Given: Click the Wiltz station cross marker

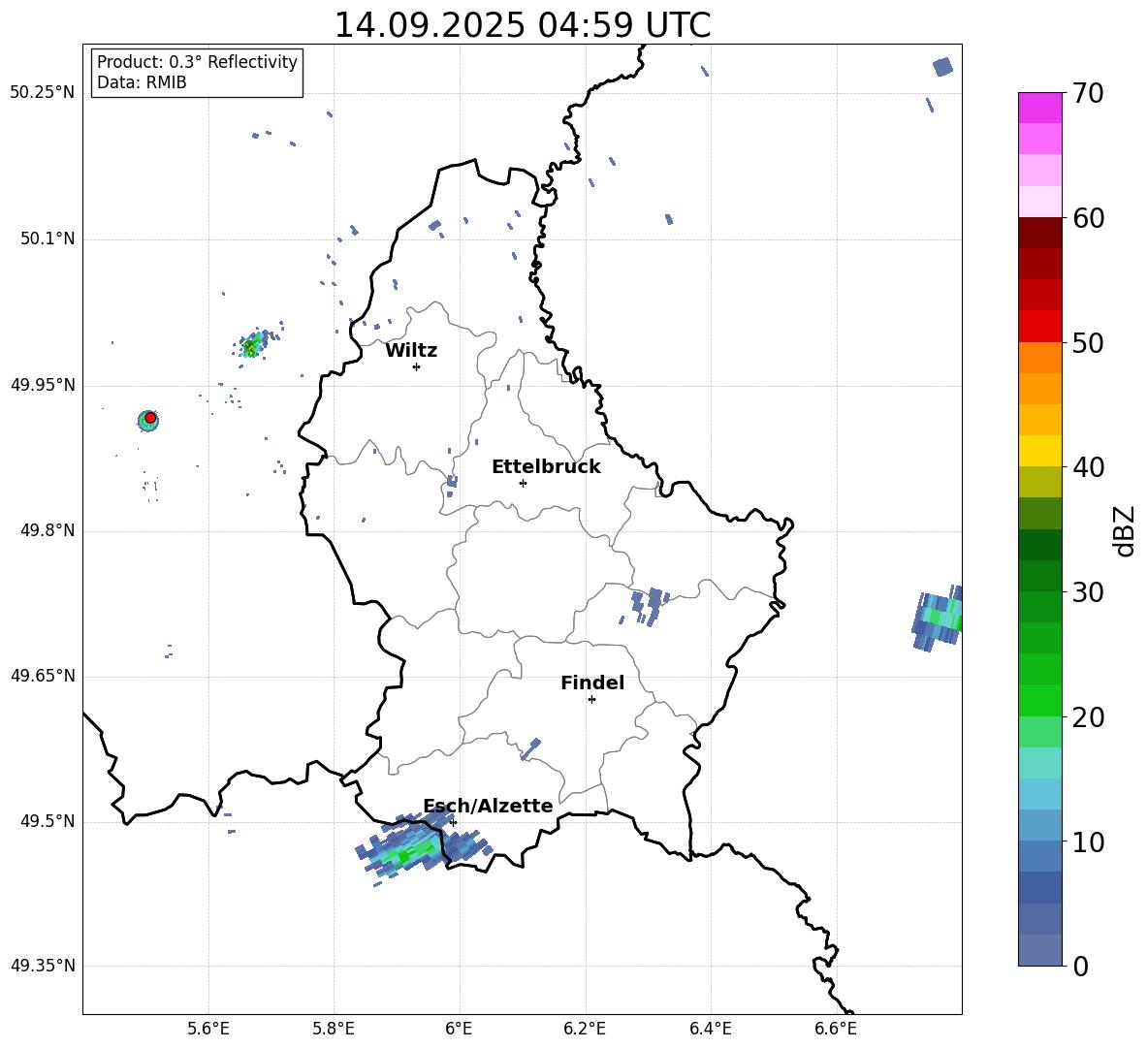Looking at the screenshot, I should click(416, 366).
